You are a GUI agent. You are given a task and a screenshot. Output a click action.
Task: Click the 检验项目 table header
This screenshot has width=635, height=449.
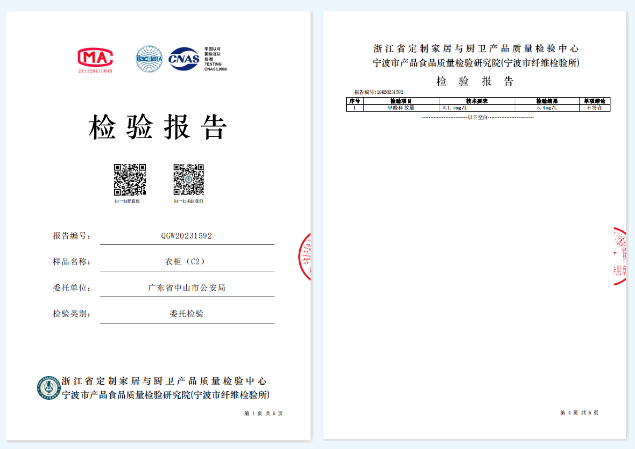coord(401,101)
